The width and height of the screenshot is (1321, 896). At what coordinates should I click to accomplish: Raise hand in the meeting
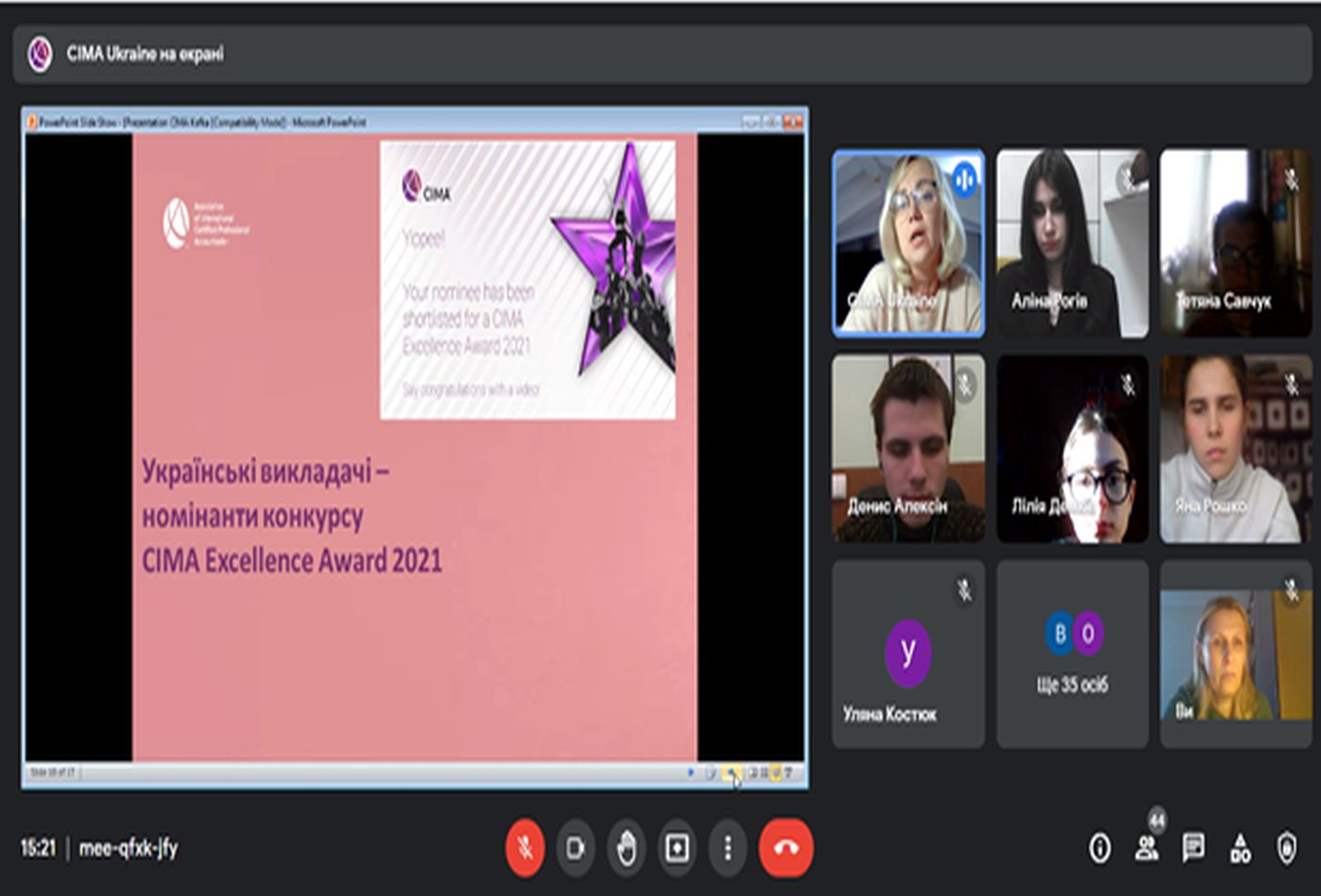click(627, 848)
